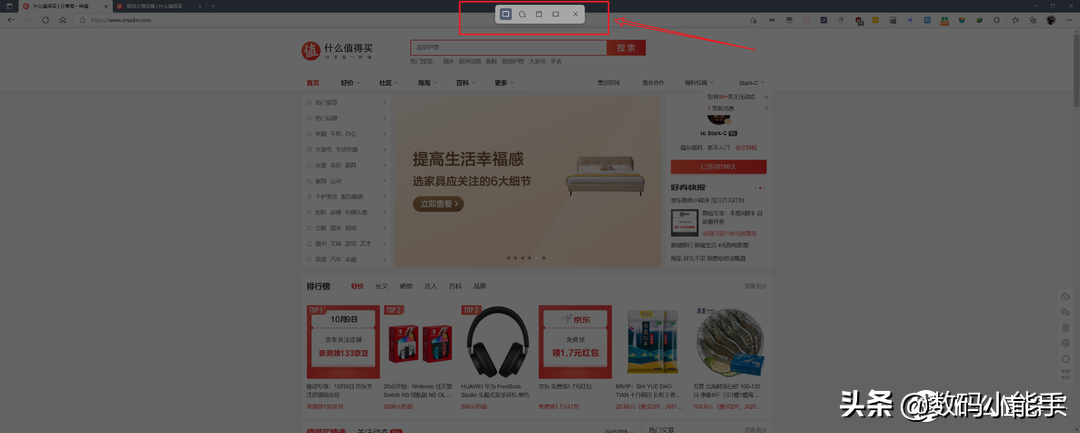Viewport: 1080px width, 433px height.
Task: Expand 百科 dropdown in main navigation
Action: point(466,83)
